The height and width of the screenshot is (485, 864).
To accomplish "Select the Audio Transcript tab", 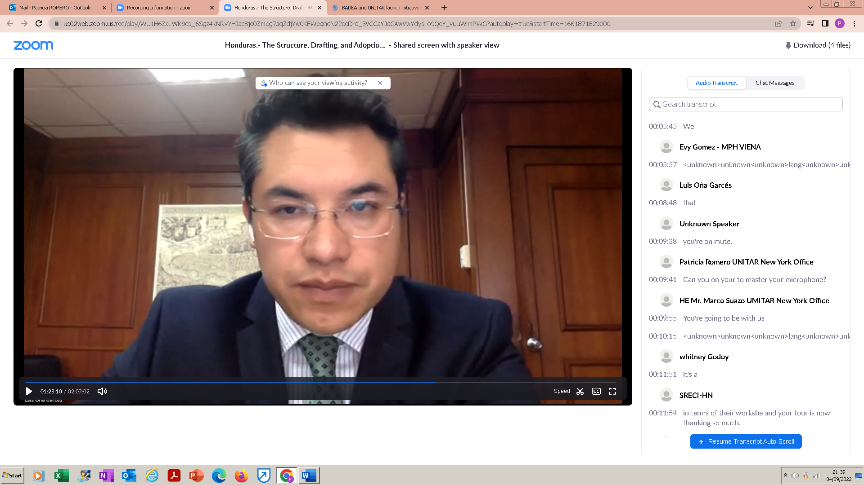I will tap(717, 83).
